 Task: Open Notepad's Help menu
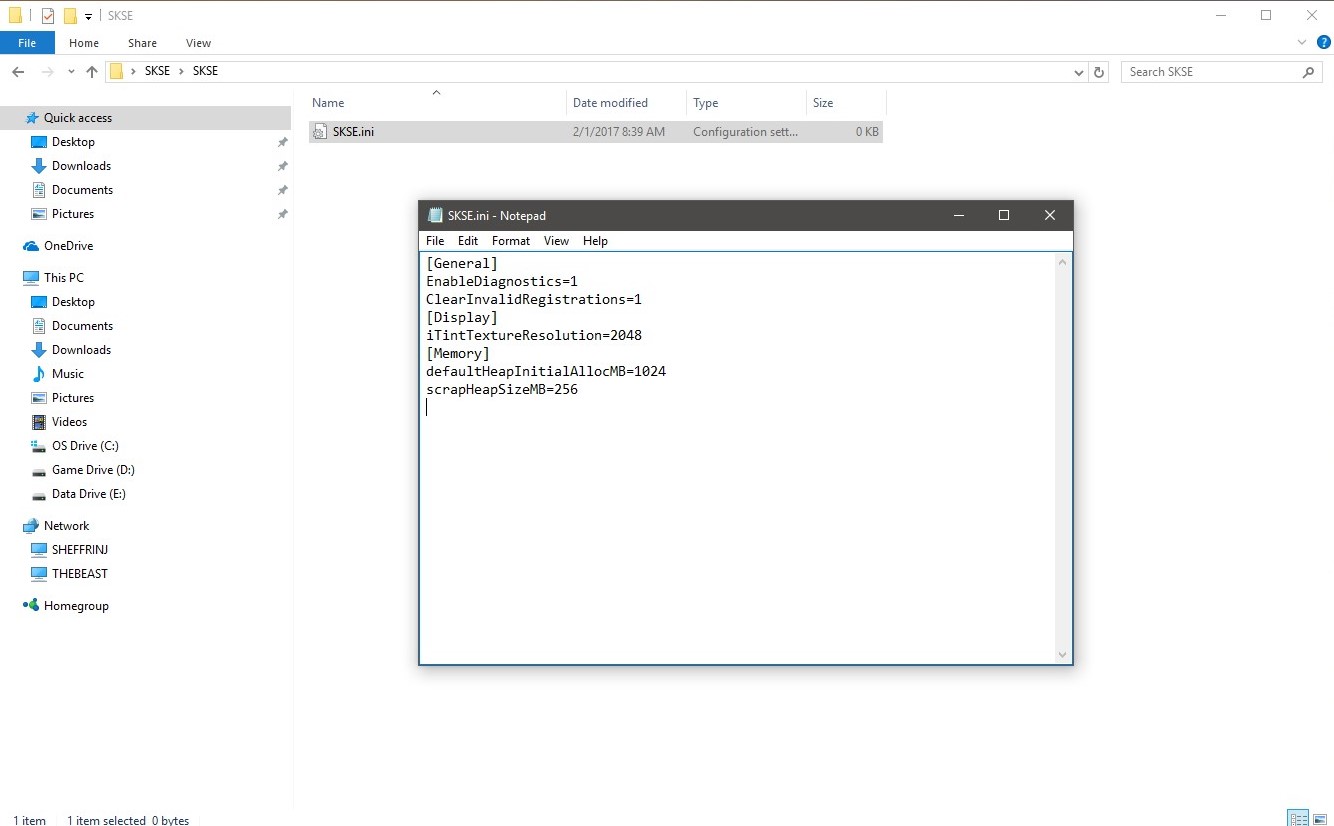pos(595,241)
